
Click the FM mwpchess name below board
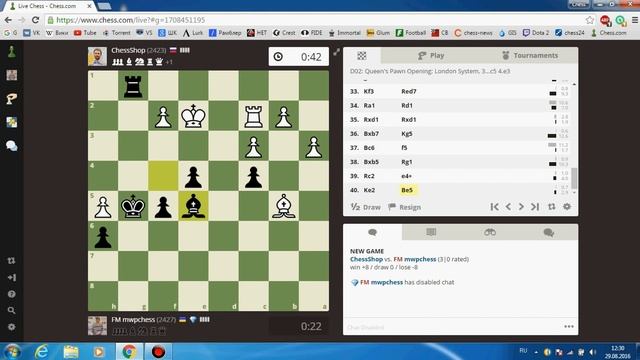pyautogui.click(x=133, y=320)
